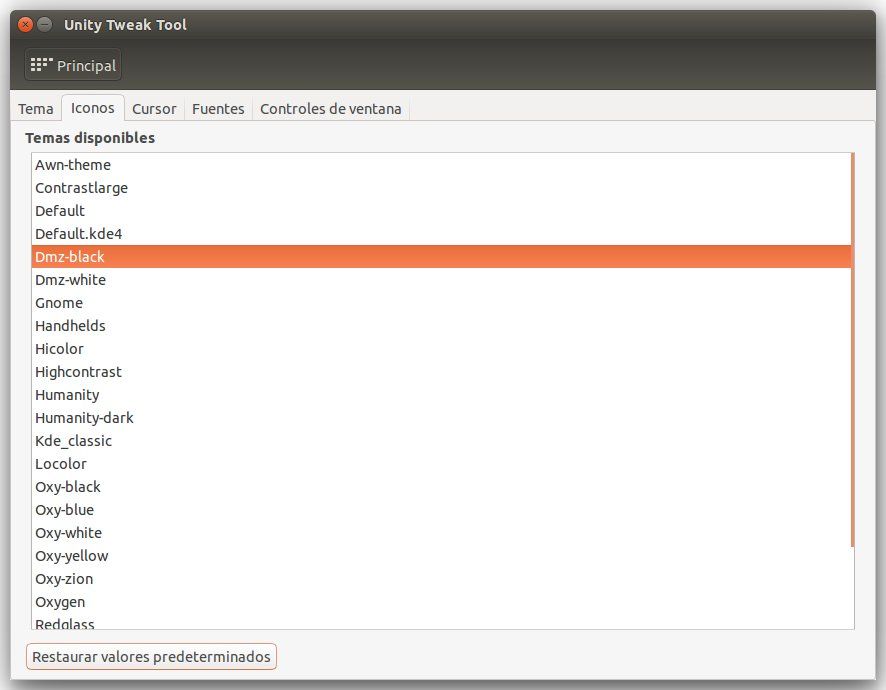Select the Oxy-black theme
This screenshot has width=886, height=690.
click(441, 487)
